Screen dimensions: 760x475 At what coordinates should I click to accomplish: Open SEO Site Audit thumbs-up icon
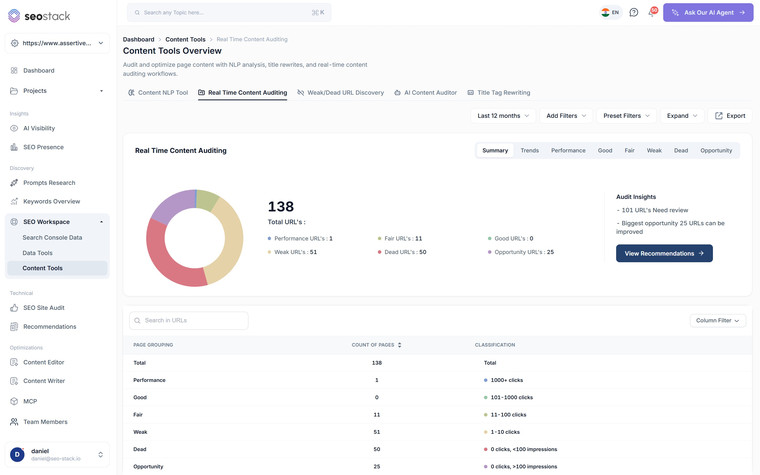pos(14,308)
